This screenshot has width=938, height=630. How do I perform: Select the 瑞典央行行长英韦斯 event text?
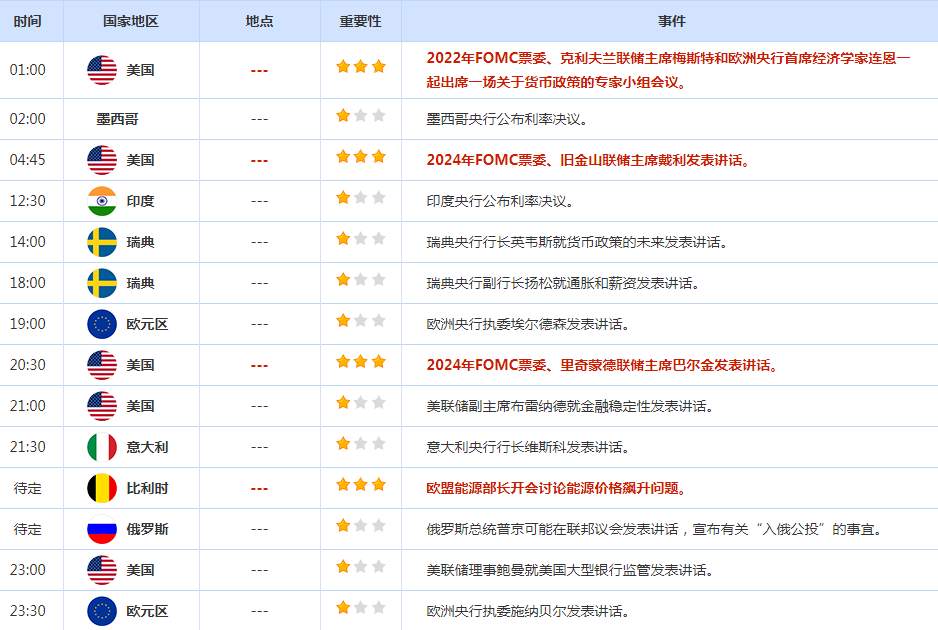[x=577, y=242]
